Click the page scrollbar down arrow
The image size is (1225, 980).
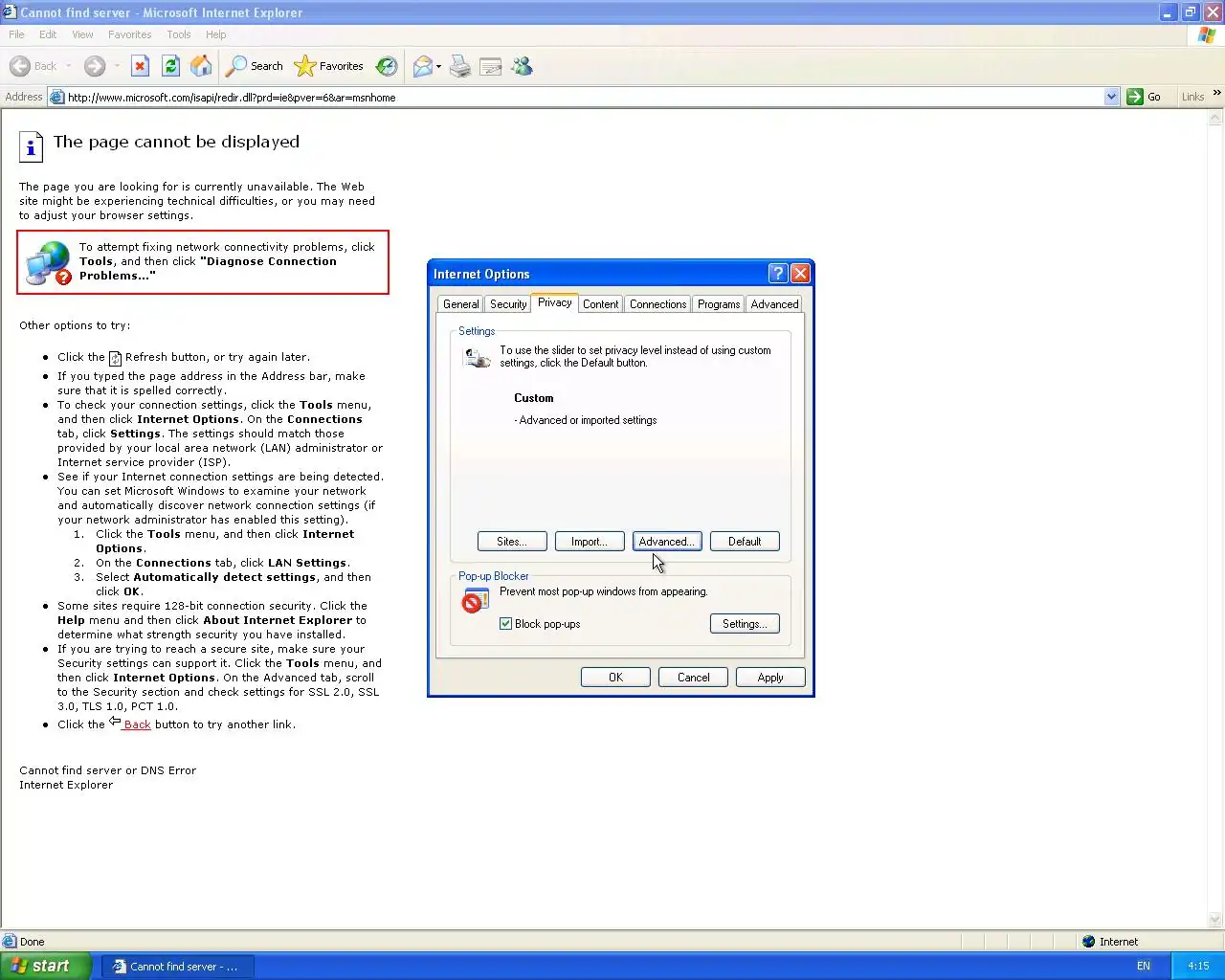pos(1216,921)
